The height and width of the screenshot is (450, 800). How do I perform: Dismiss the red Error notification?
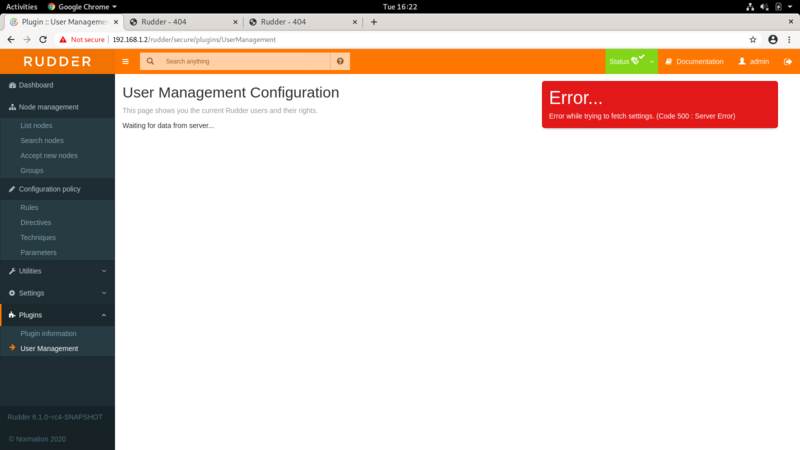tap(660, 105)
